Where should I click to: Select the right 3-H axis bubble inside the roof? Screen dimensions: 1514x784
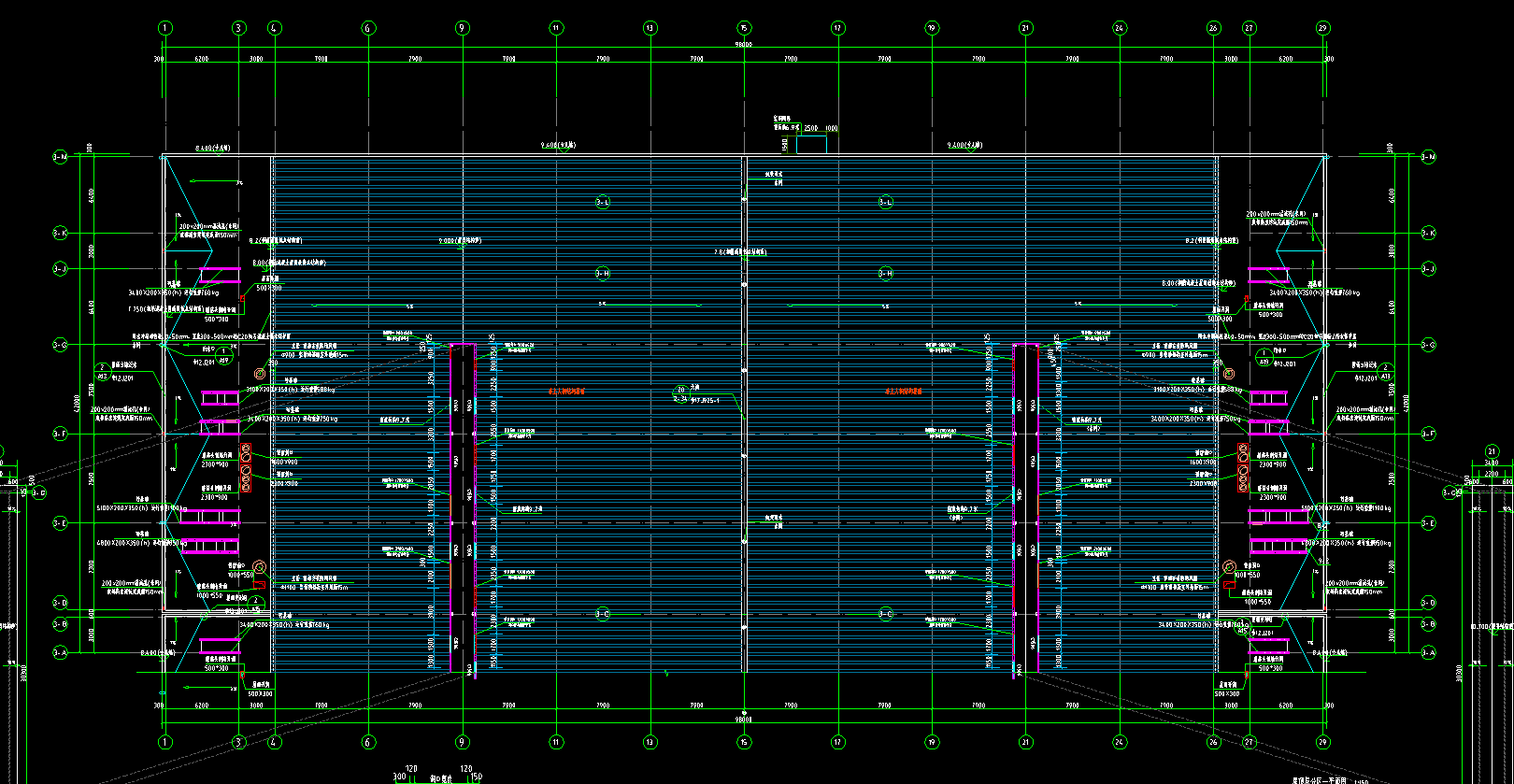click(x=886, y=273)
